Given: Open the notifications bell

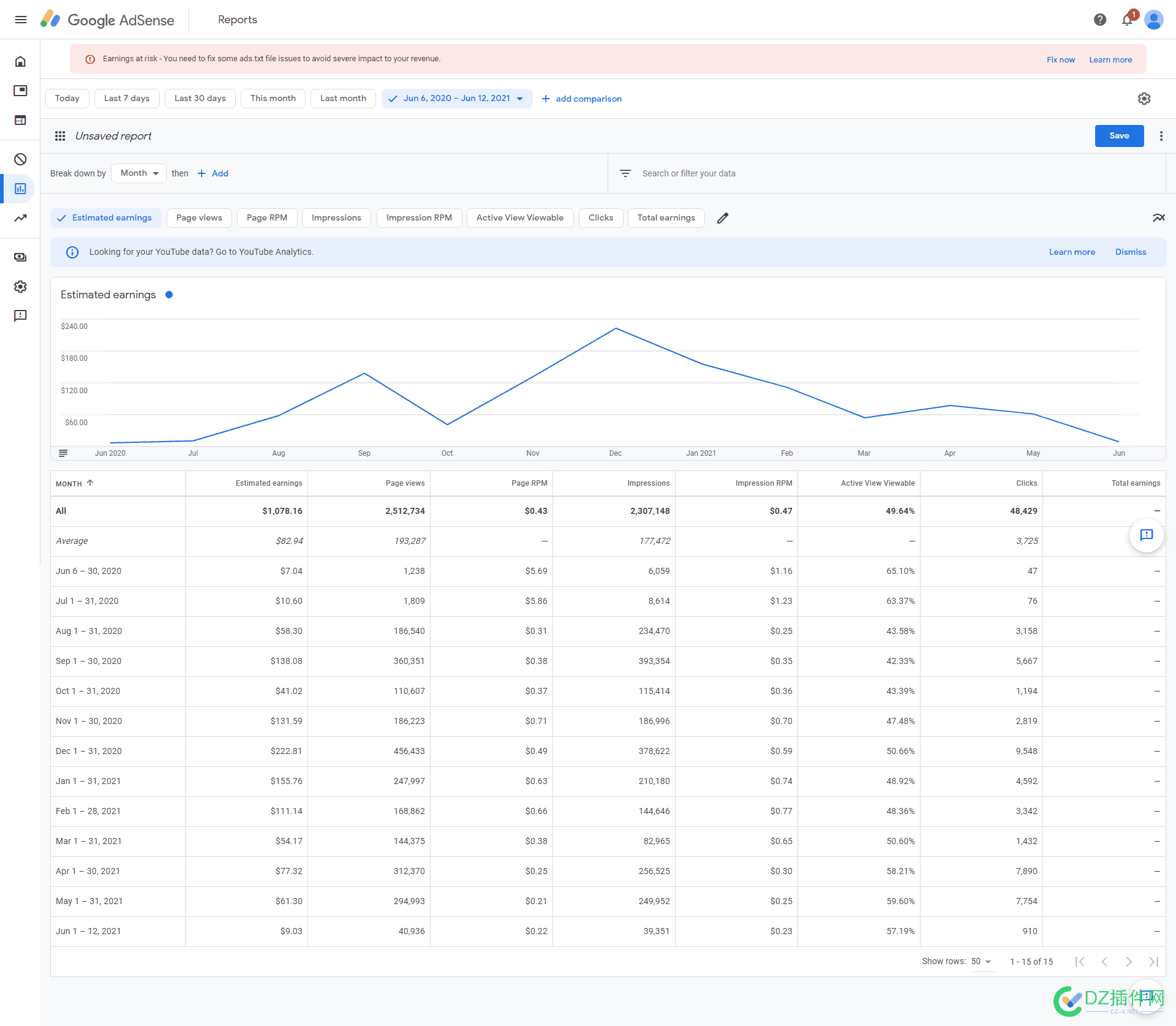Looking at the screenshot, I should [x=1127, y=20].
